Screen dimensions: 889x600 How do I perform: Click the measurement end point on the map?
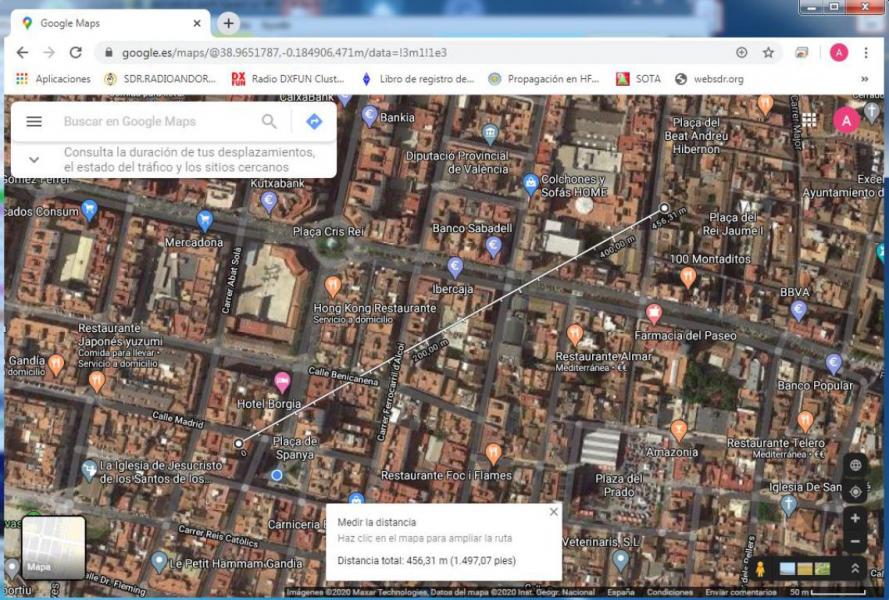pos(664,208)
